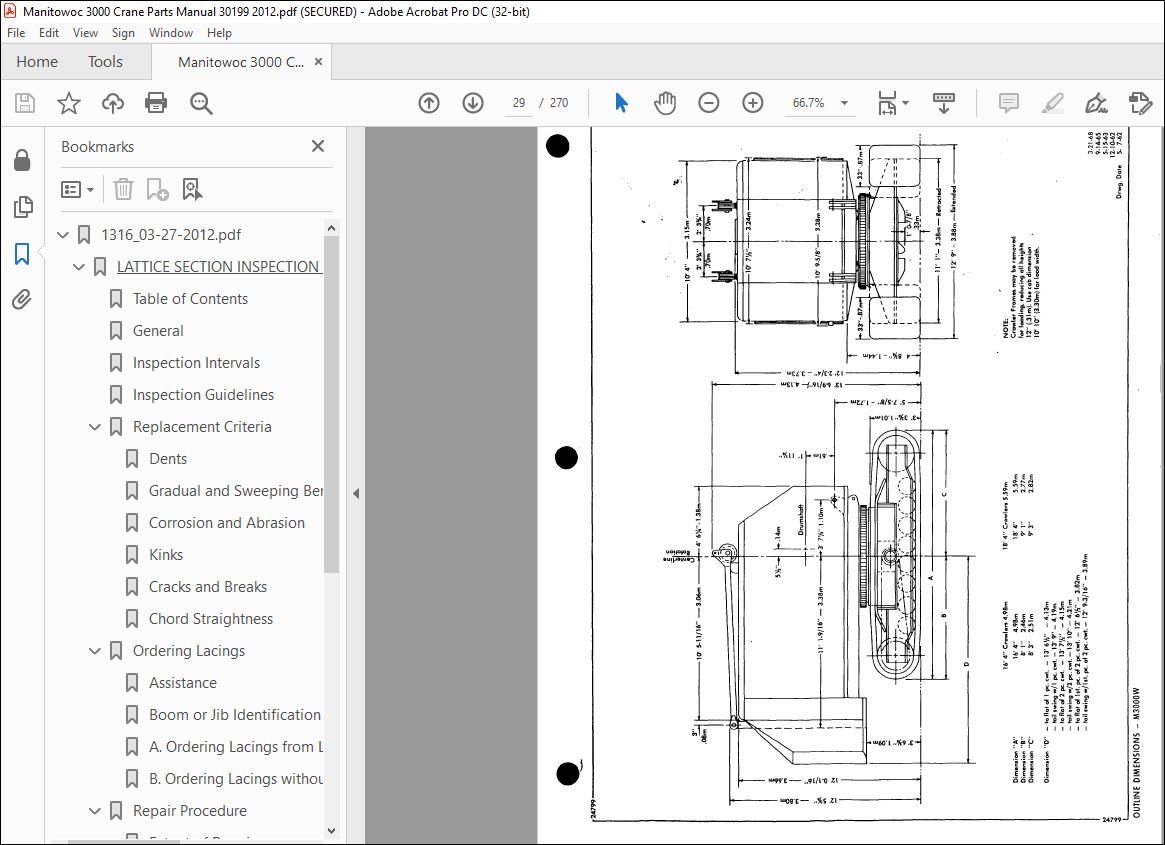
Task: Close the Manitowoc 3000 document tab
Action: [x=319, y=62]
